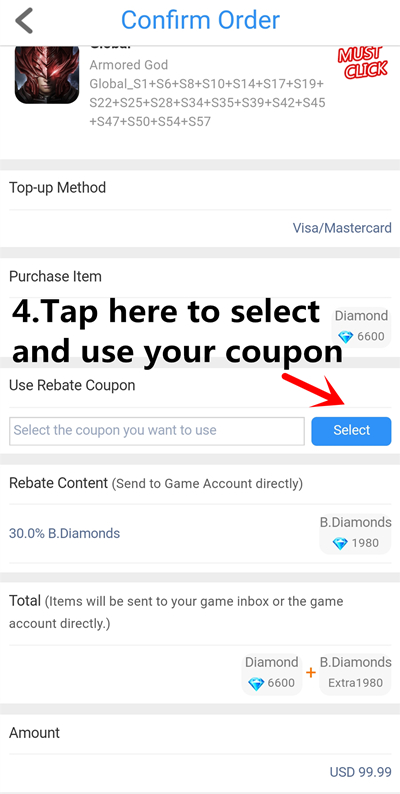
Task: Tap the B.Diamonds Extra1980 chip in Total
Action: coord(355,673)
